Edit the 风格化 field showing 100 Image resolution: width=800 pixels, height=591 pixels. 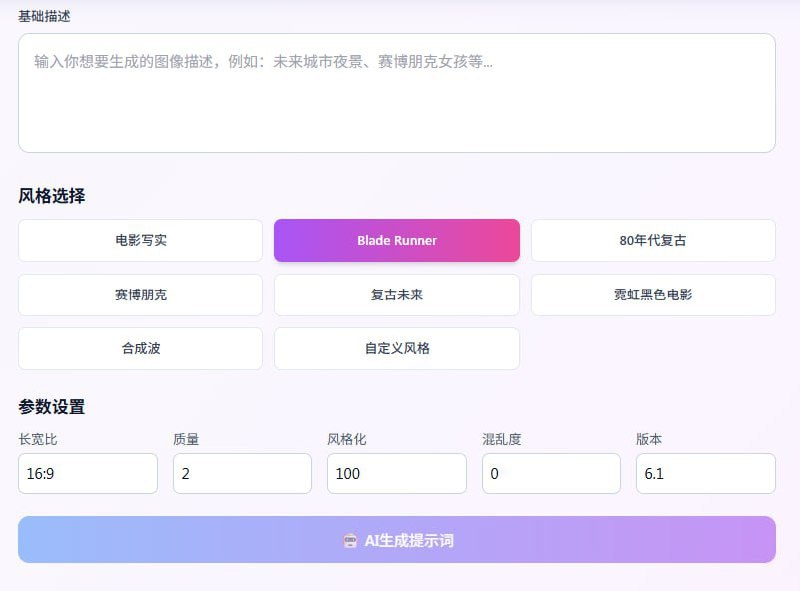point(396,473)
